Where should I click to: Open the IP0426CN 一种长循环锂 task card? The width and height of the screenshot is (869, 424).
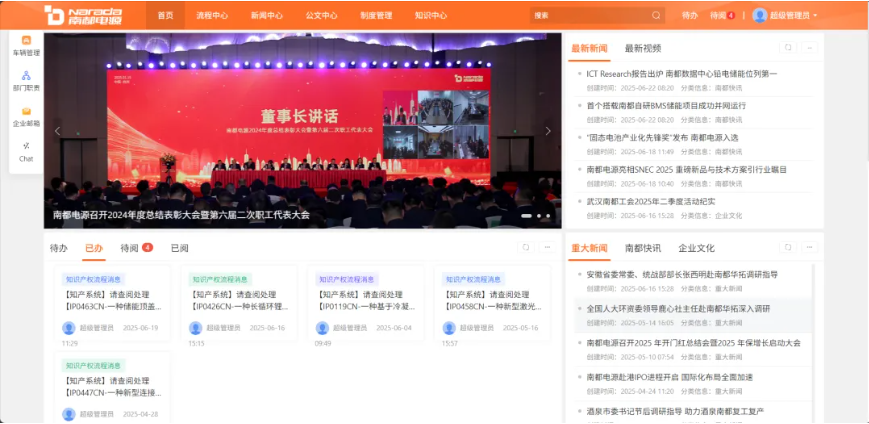click(x=239, y=303)
